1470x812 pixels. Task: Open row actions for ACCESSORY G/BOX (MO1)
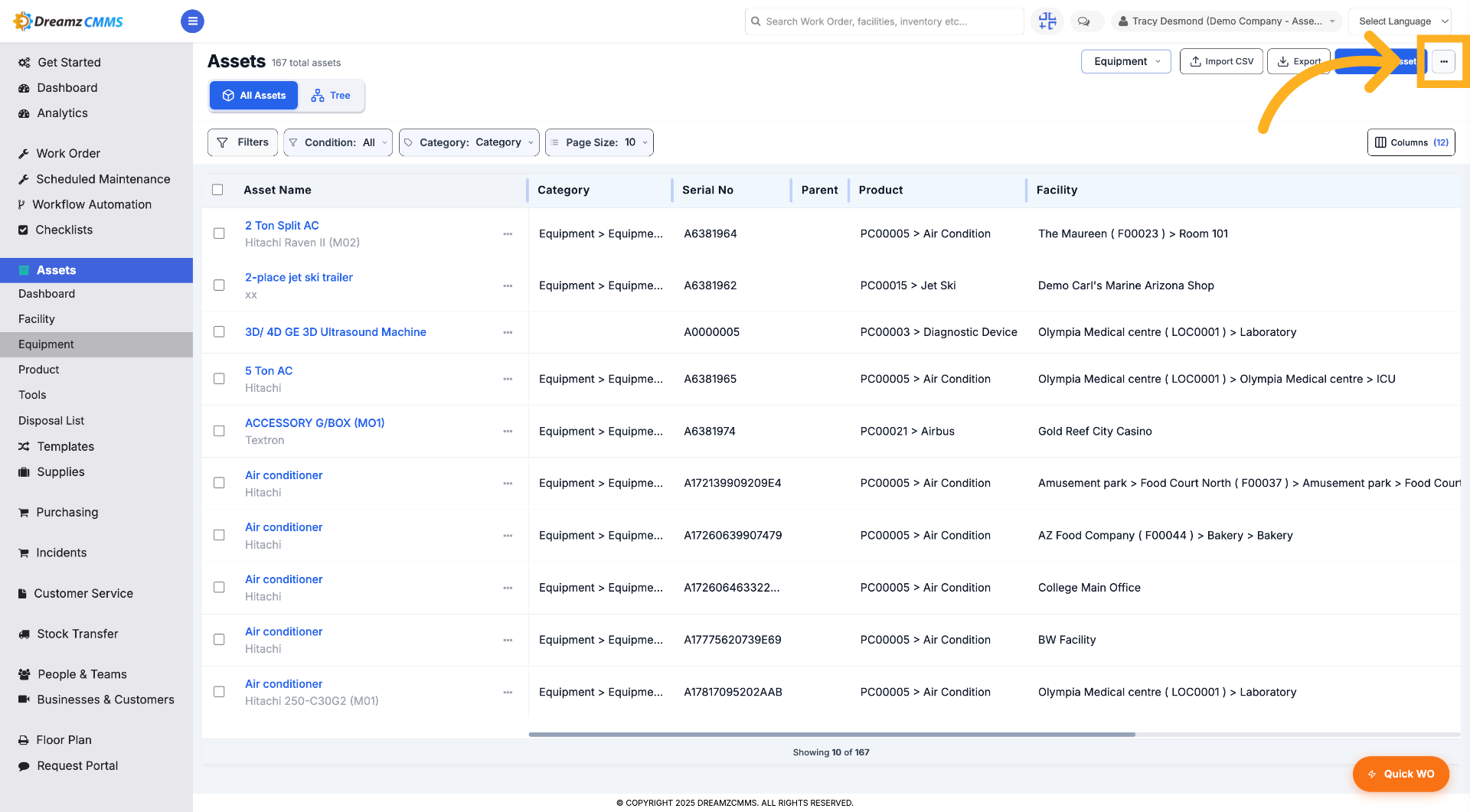[x=508, y=432]
